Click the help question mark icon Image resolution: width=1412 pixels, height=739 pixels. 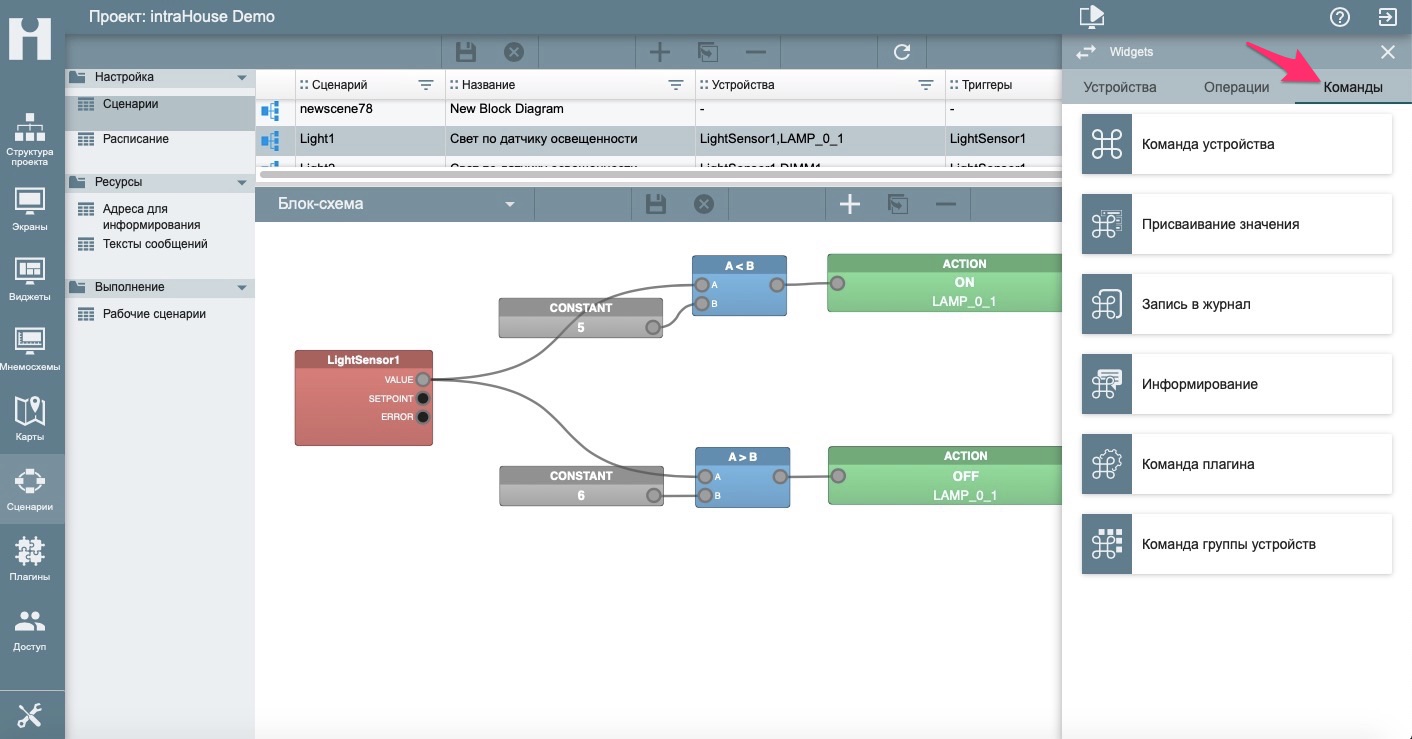[x=1340, y=17]
